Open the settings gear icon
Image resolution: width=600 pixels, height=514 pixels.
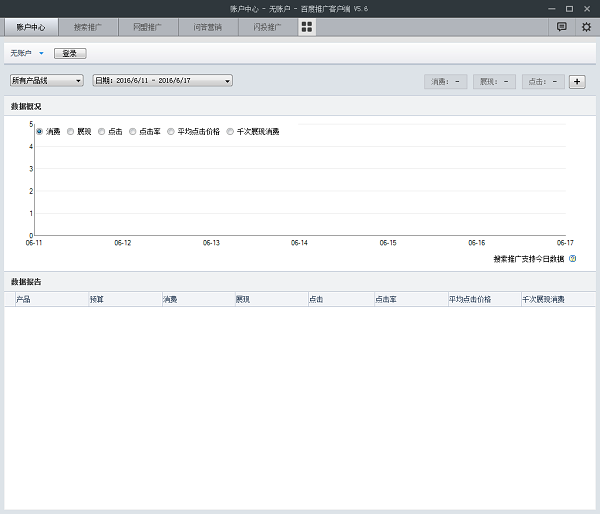pos(586,27)
